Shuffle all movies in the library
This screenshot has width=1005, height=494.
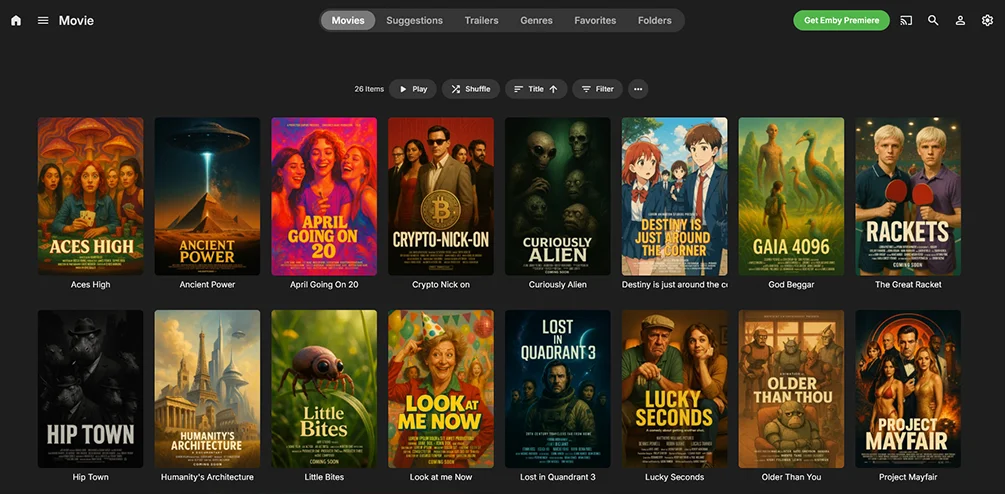coord(470,89)
